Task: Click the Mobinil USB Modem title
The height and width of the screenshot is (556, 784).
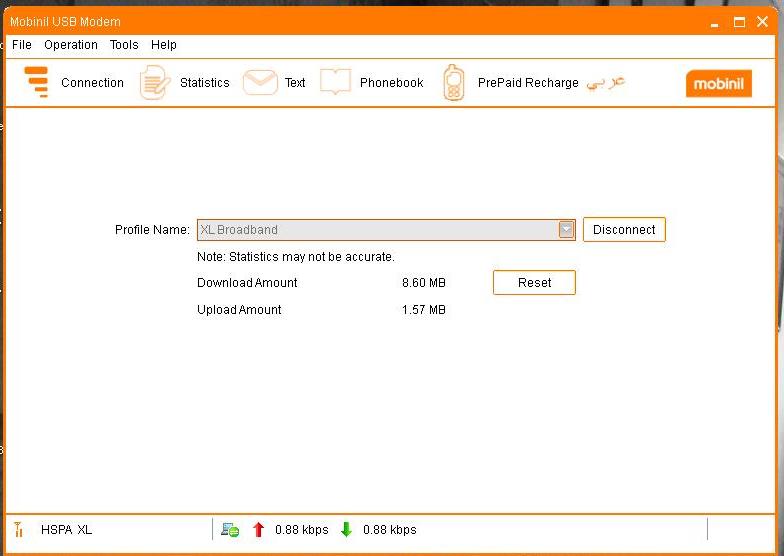Action: (65, 22)
